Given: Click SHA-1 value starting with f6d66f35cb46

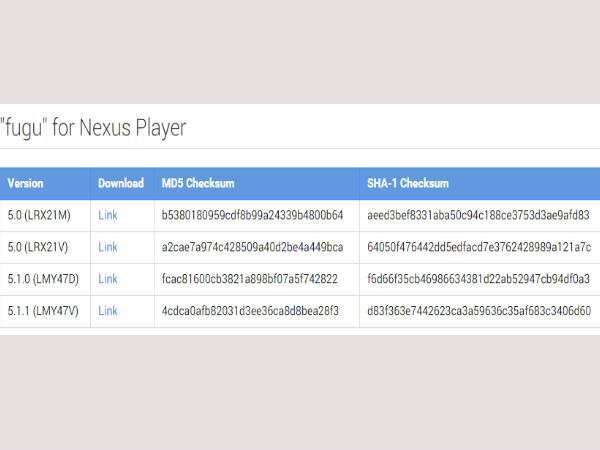Looking at the screenshot, I should click(478, 279).
